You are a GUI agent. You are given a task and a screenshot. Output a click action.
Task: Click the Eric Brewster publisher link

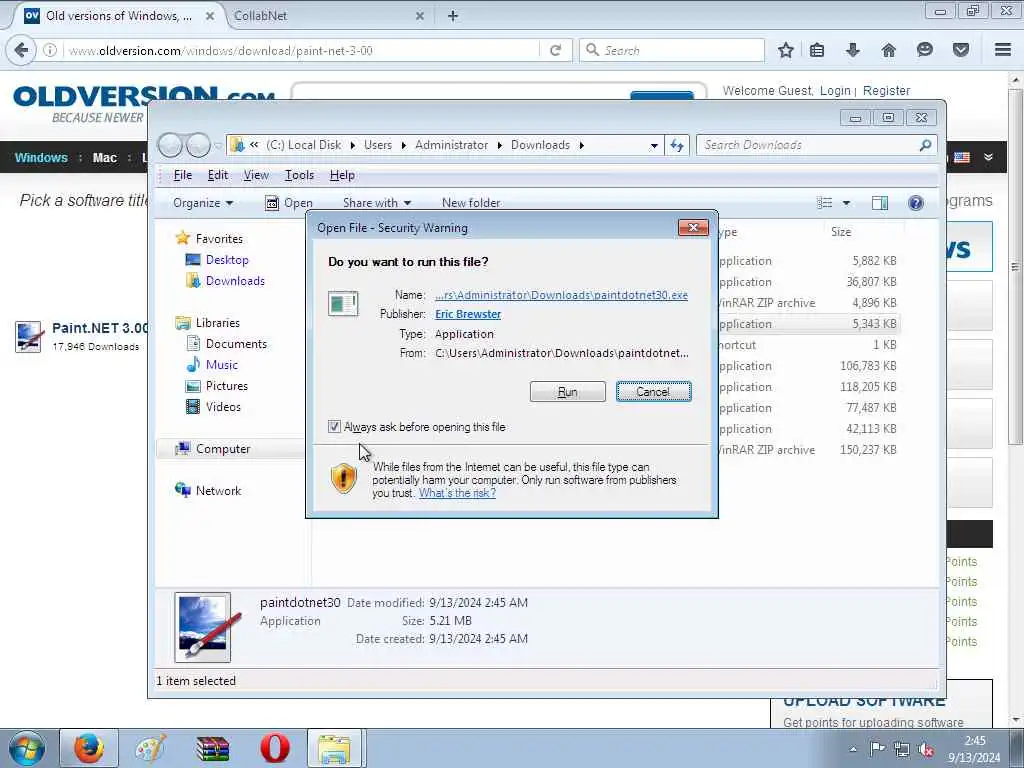[468, 314]
